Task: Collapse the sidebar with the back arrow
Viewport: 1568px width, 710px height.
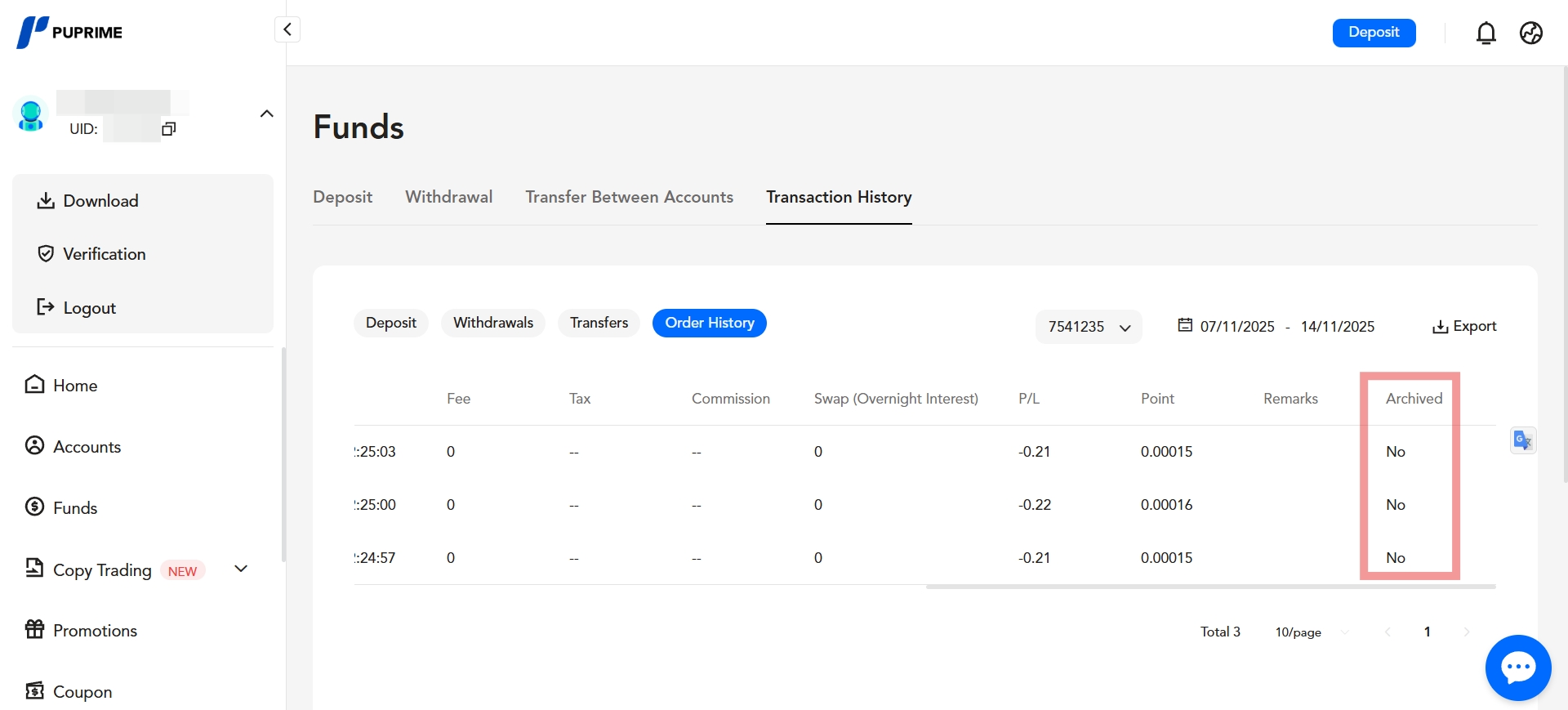Action: 287,29
